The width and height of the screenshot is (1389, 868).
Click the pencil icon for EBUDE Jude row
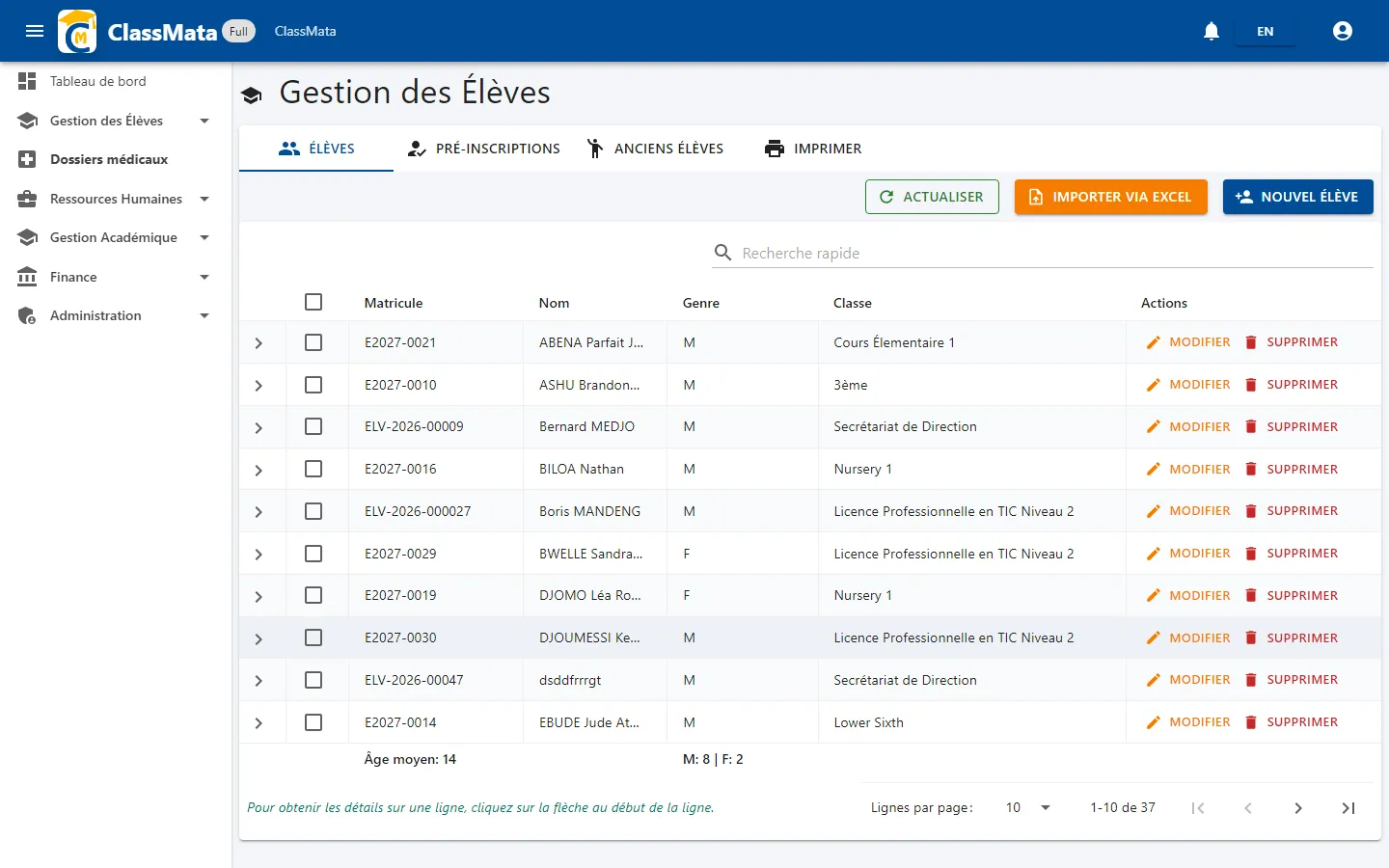click(1153, 722)
